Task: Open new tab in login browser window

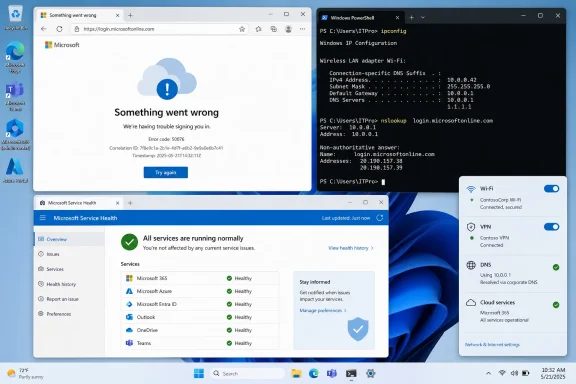Action: 130,15
